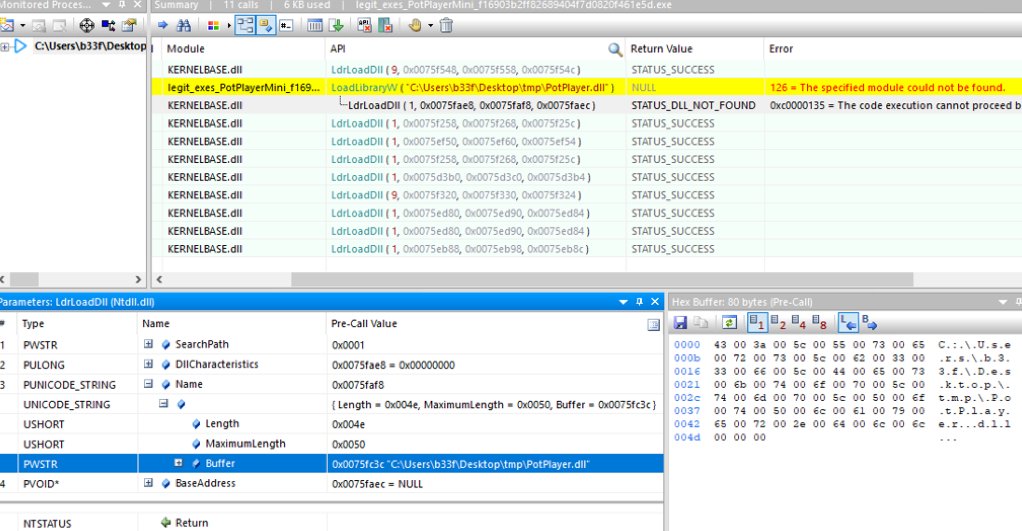1022x531 pixels.
Task: Select the LdrLoadDll 0x0075eb88 row
Action: [587, 249]
